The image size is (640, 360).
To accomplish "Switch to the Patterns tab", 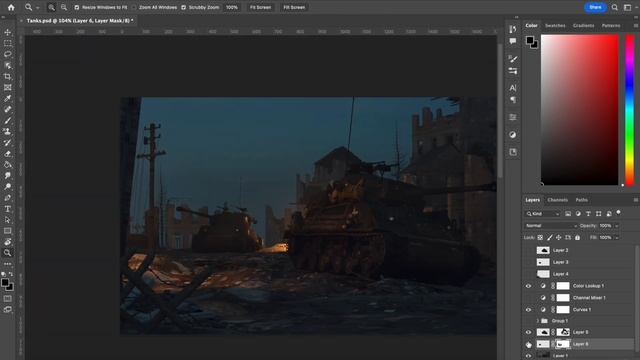I will pos(611,25).
